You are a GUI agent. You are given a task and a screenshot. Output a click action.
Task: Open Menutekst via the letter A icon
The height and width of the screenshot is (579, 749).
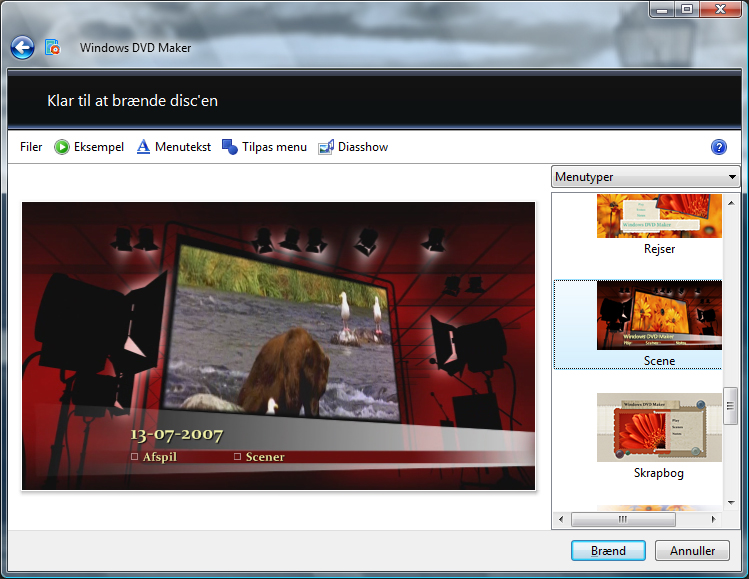click(x=143, y=147)
